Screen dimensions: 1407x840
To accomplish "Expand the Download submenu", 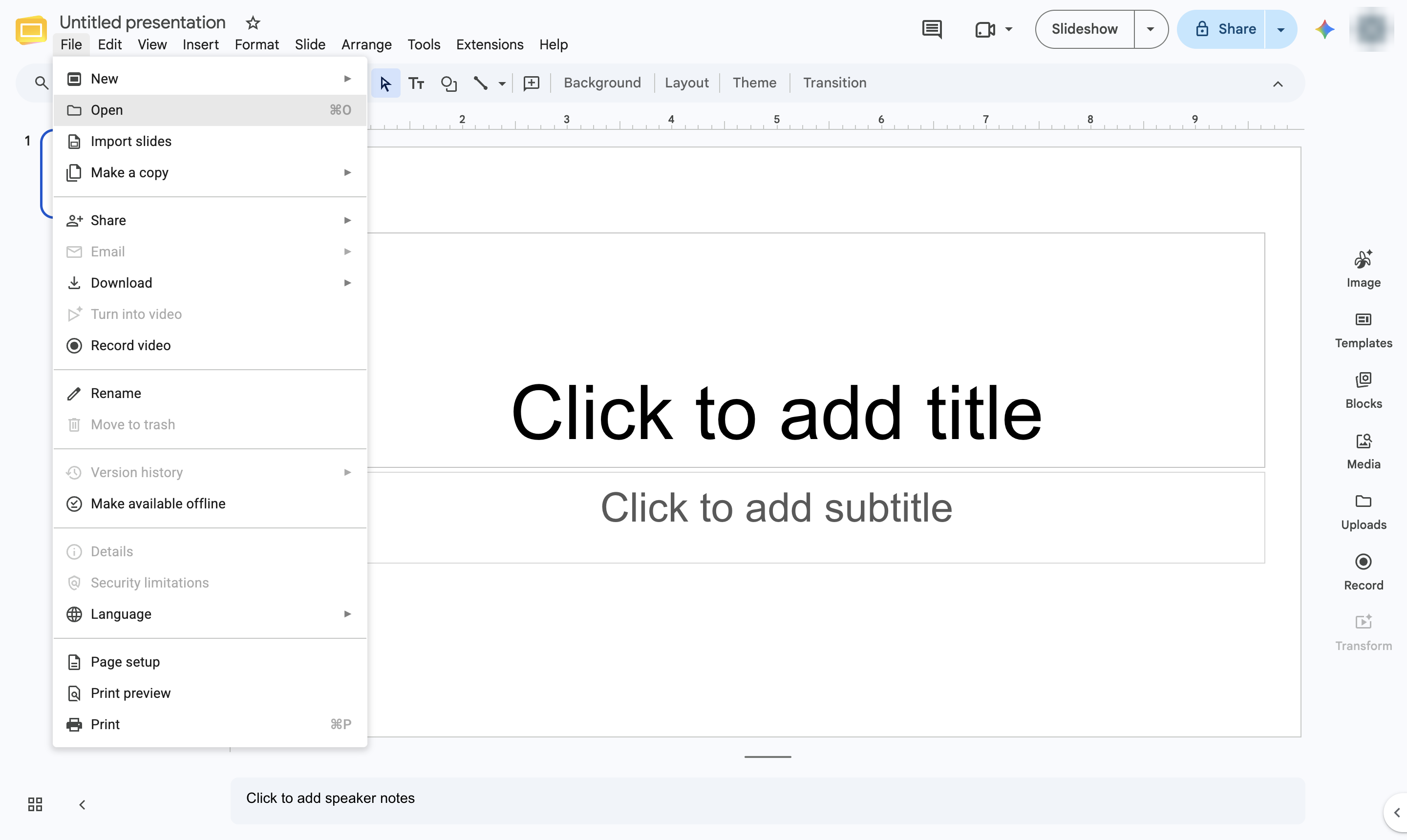I will pos(210,283).
